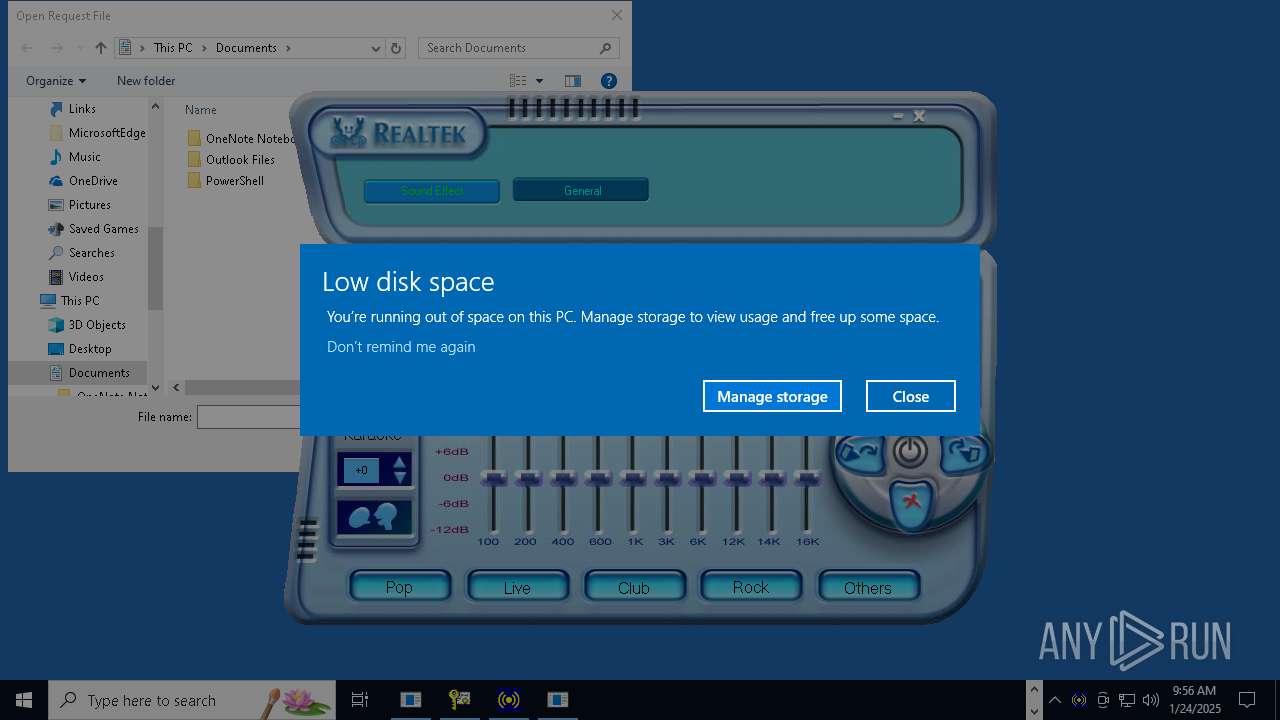Click the 3K equalizer slider knob
This screenshot has width=1280, height=720.
(x=666, y=480)
